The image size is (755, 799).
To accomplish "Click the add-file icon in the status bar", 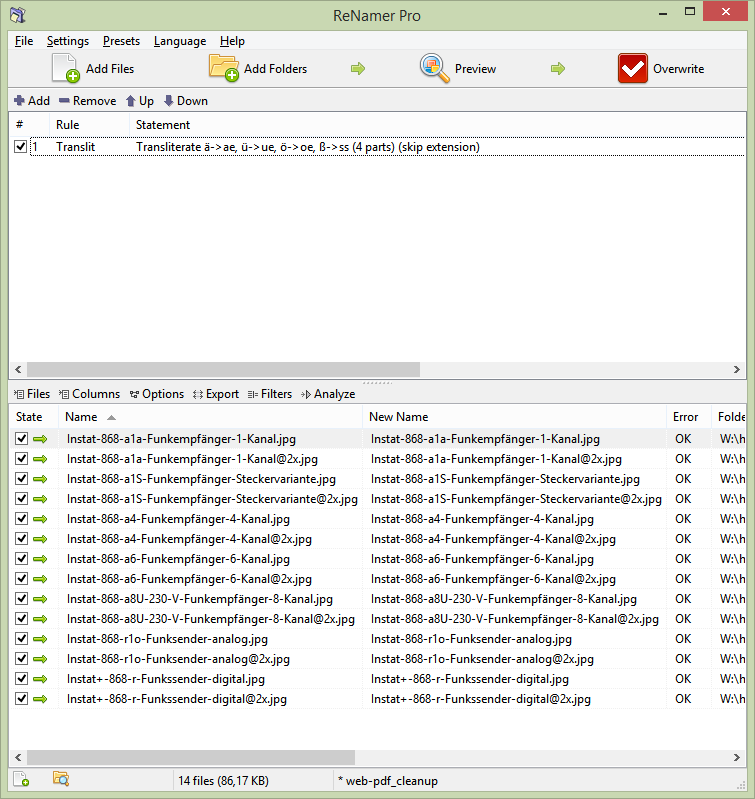I will click(21, 780).
